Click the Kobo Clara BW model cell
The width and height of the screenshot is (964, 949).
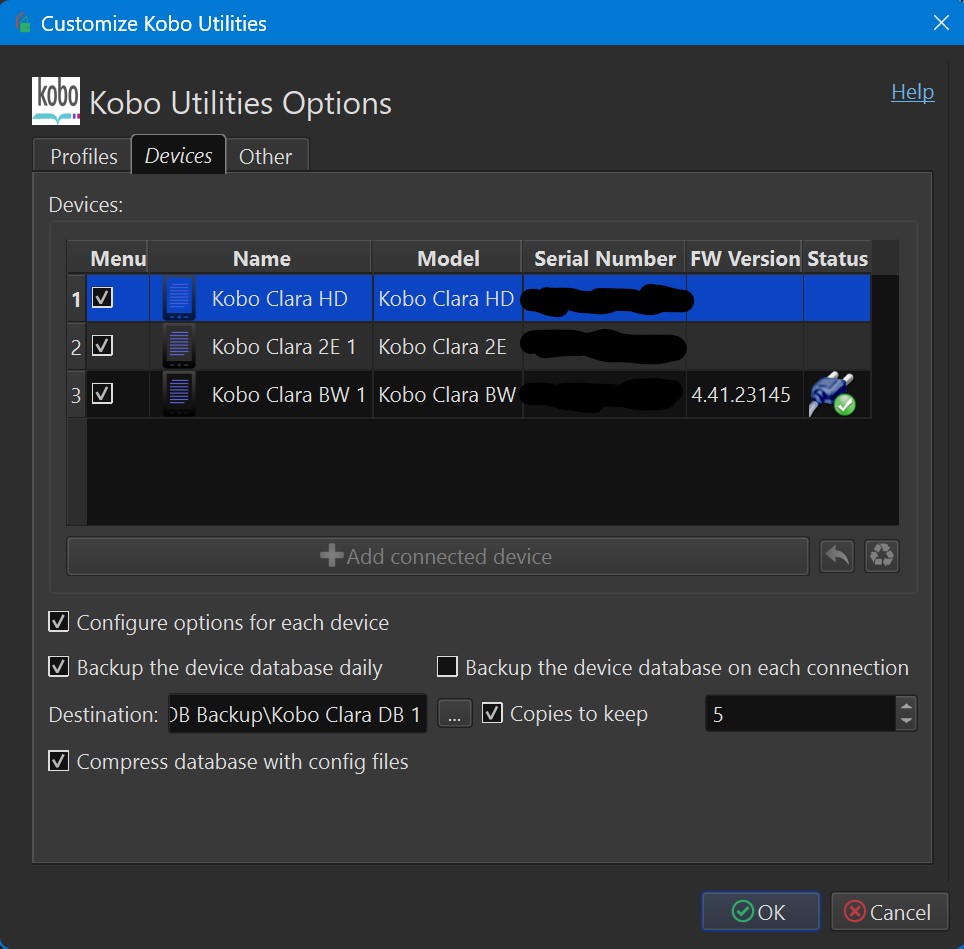(447, 395)
